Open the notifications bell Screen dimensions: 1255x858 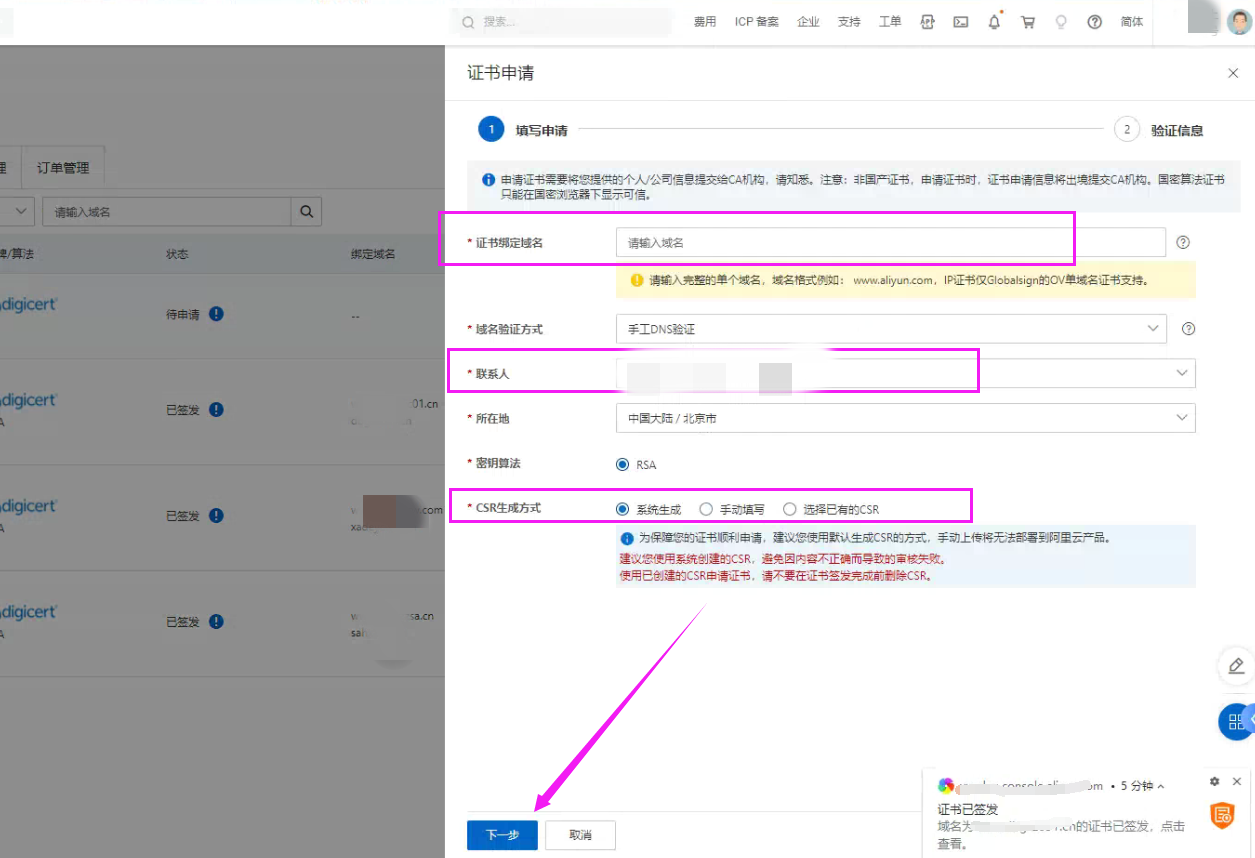tap(994, 22)
